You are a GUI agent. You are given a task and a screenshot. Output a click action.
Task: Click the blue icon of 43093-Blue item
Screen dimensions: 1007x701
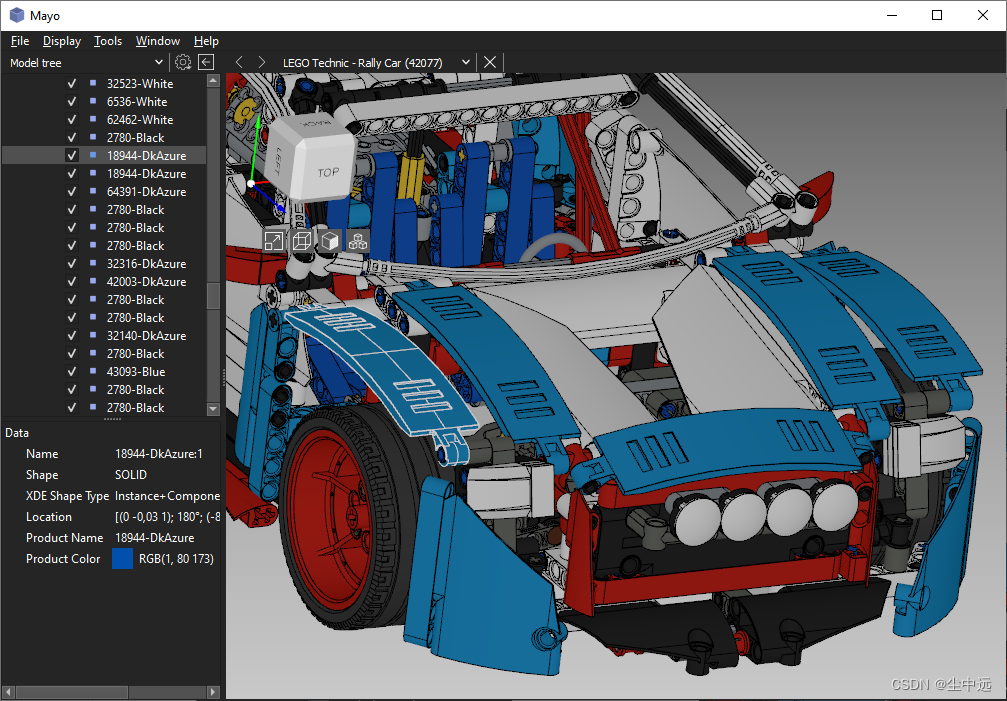[x=93, y=371]
